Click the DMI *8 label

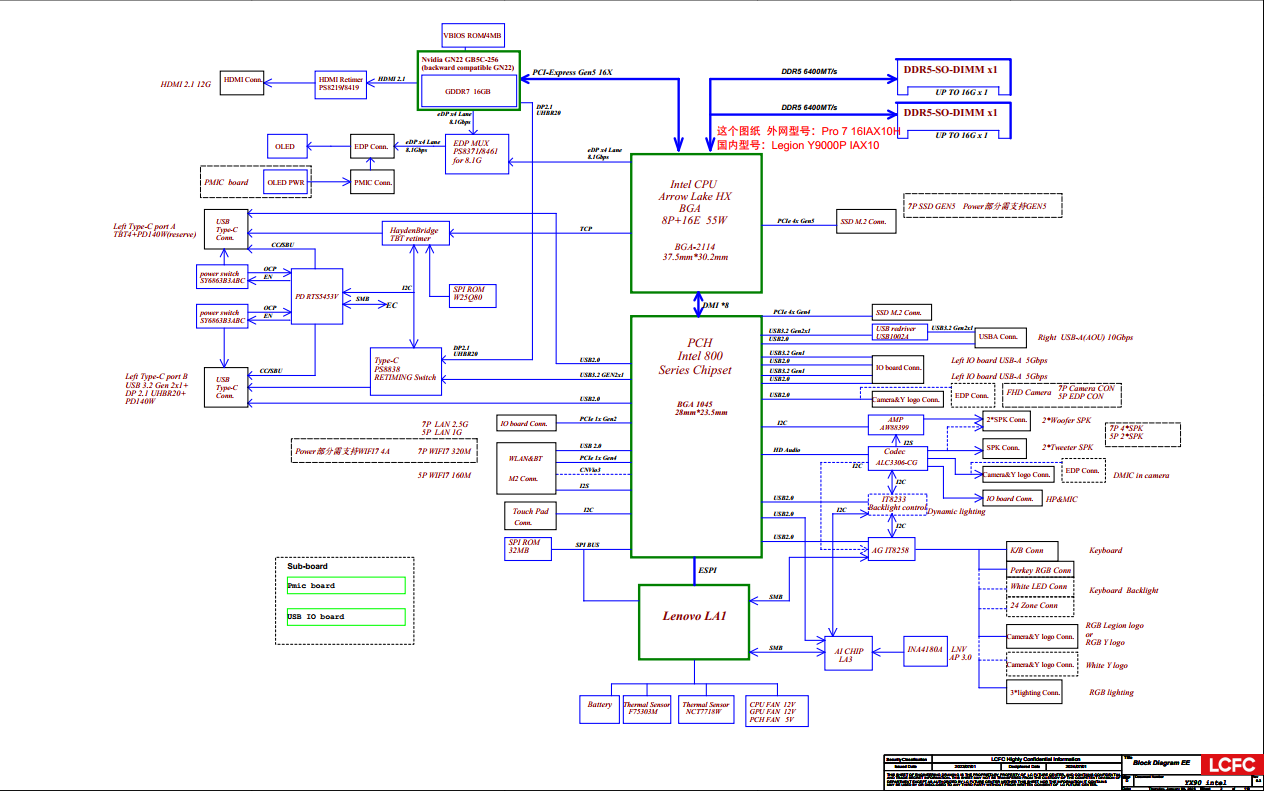pyautogui.click(x=717, y=304)
